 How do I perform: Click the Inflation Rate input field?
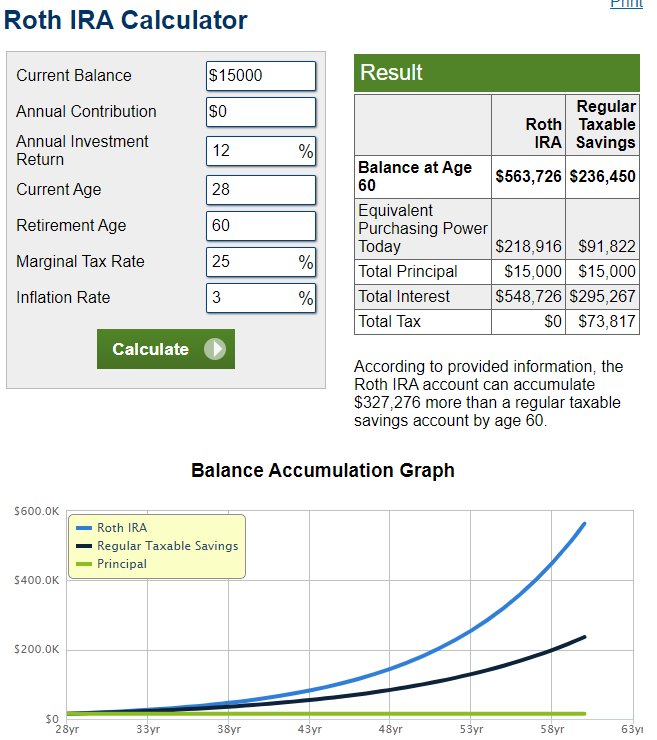261,298
